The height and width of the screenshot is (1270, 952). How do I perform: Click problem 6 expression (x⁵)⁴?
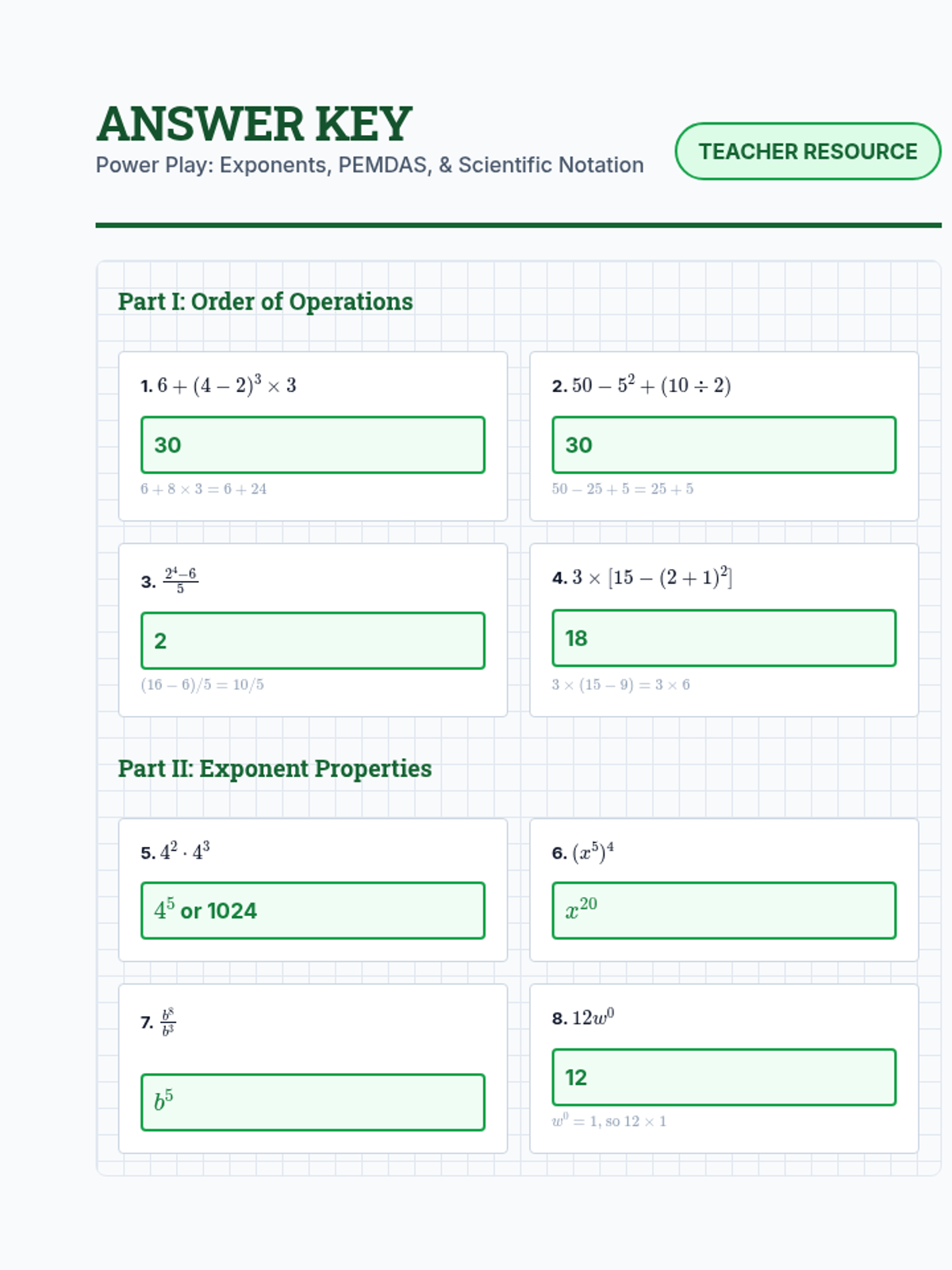tap(593, 853)
